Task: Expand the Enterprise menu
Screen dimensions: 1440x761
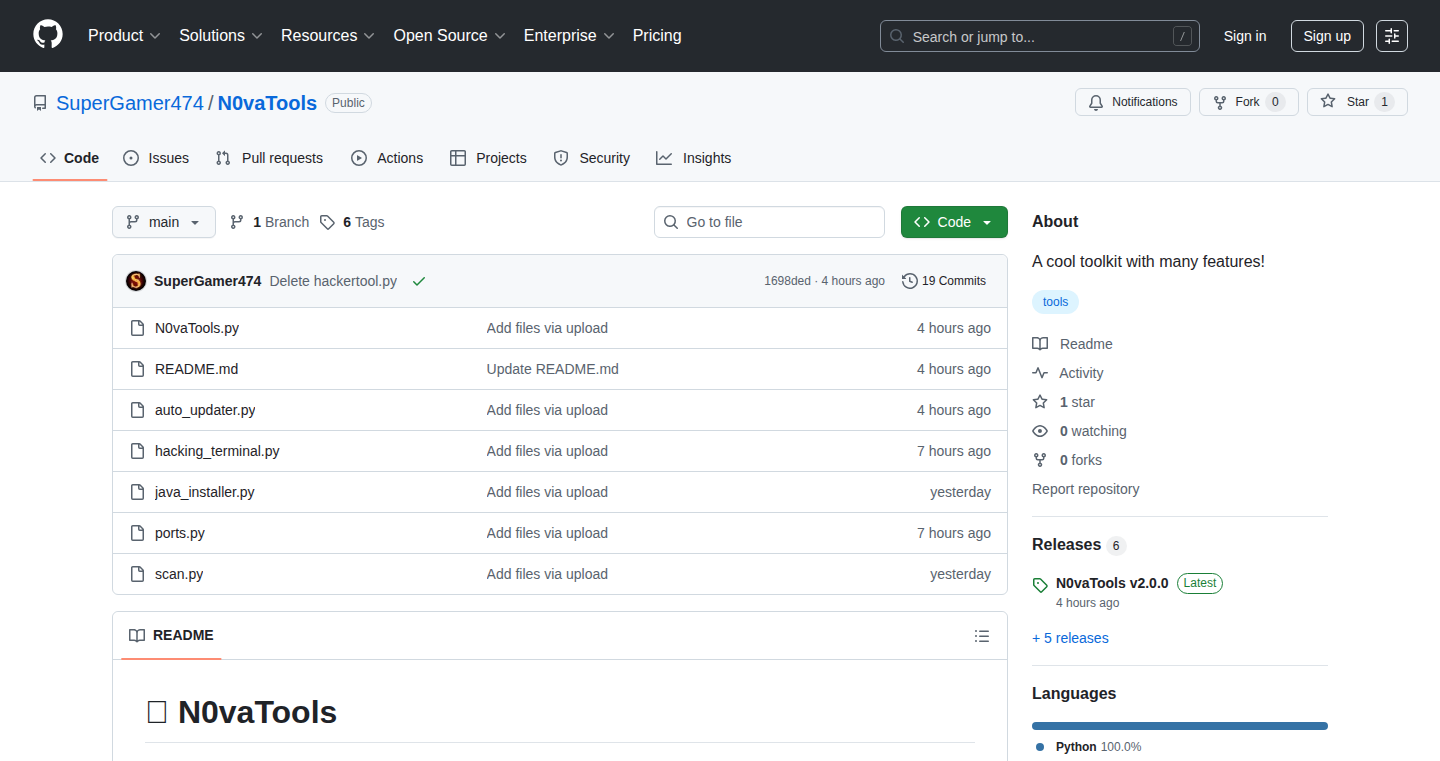Action: click(569, 35)
